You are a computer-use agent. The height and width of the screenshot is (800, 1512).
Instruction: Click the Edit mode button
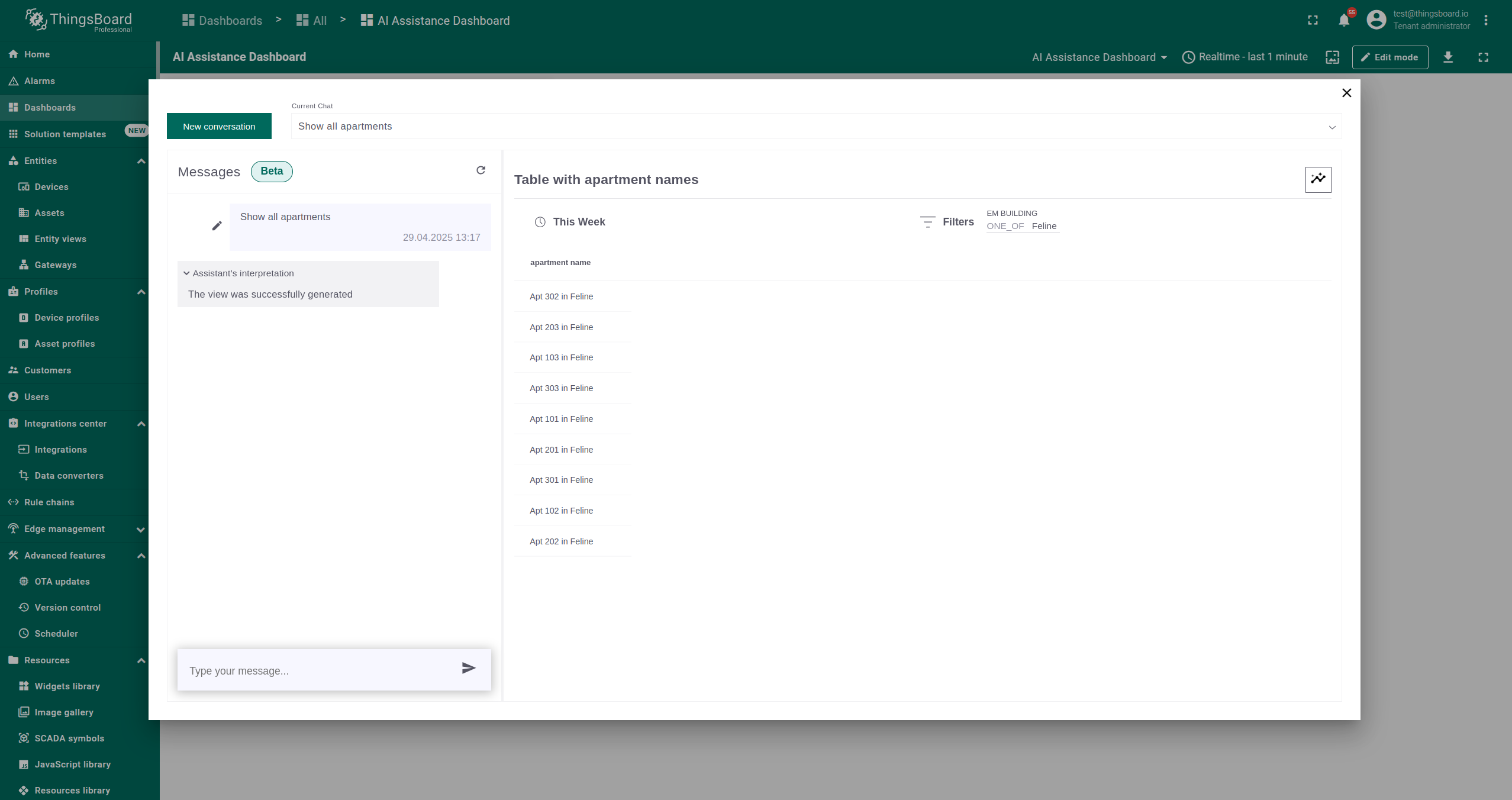point(1390,57)
